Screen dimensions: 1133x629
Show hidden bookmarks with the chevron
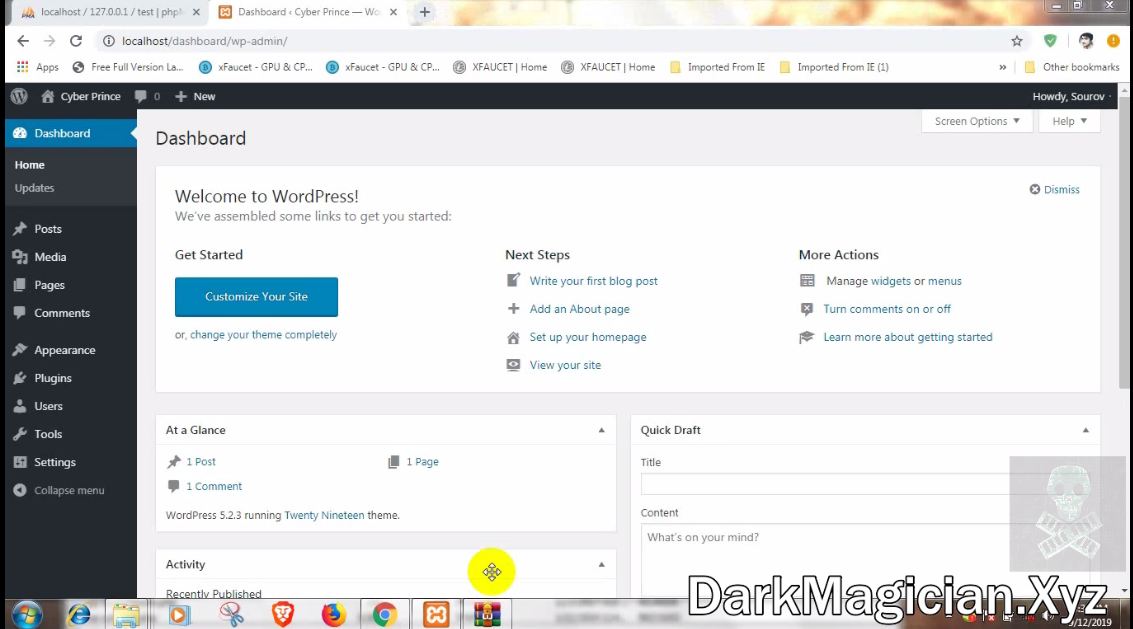click(x=1002, y=67)
